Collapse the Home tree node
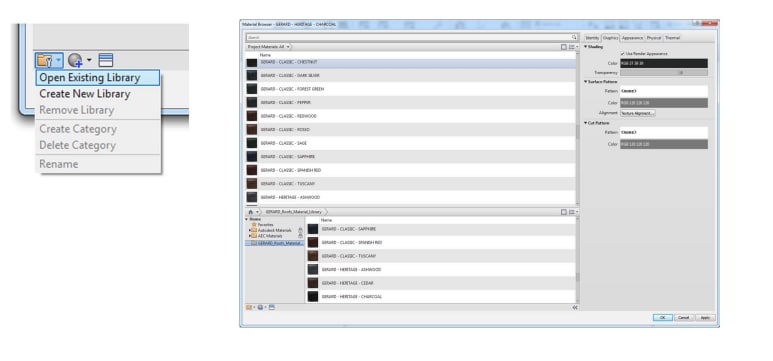This screenshot has height=361, width=773. point(247,219)
